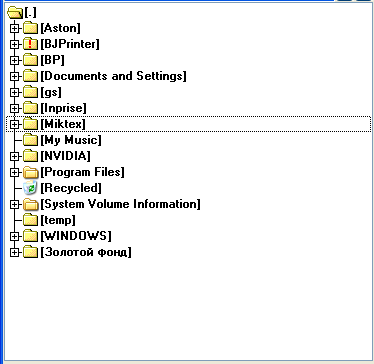Select the [.] root entry label
The image size is (374, 364).
click(30, 13)
